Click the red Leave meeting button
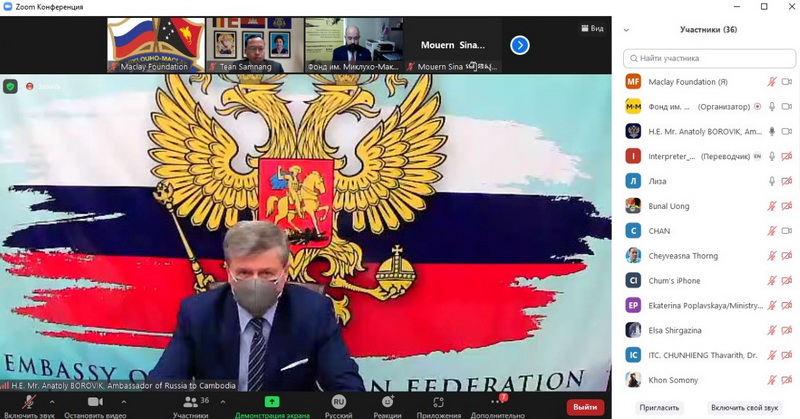 click(x=585, y=407)
